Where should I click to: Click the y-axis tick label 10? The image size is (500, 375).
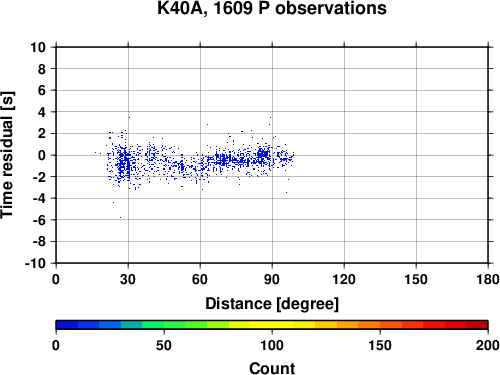click(x=38, y=47)
